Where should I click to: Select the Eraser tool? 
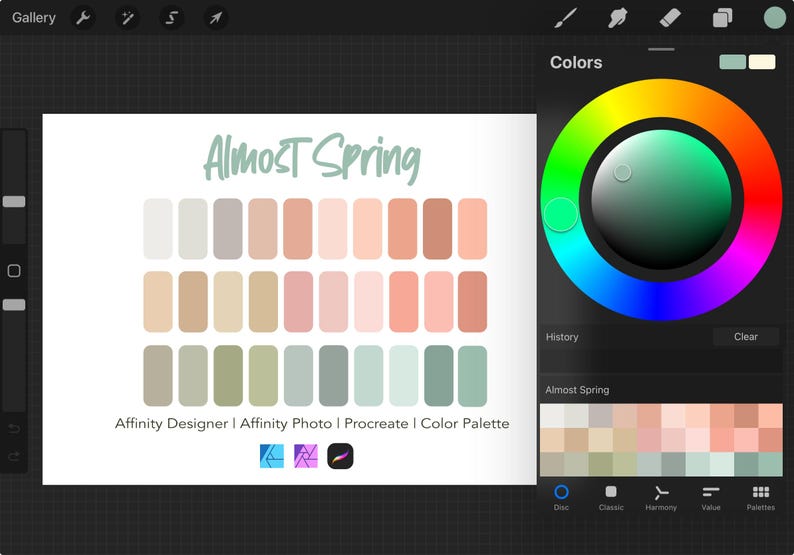coord(670,18)
